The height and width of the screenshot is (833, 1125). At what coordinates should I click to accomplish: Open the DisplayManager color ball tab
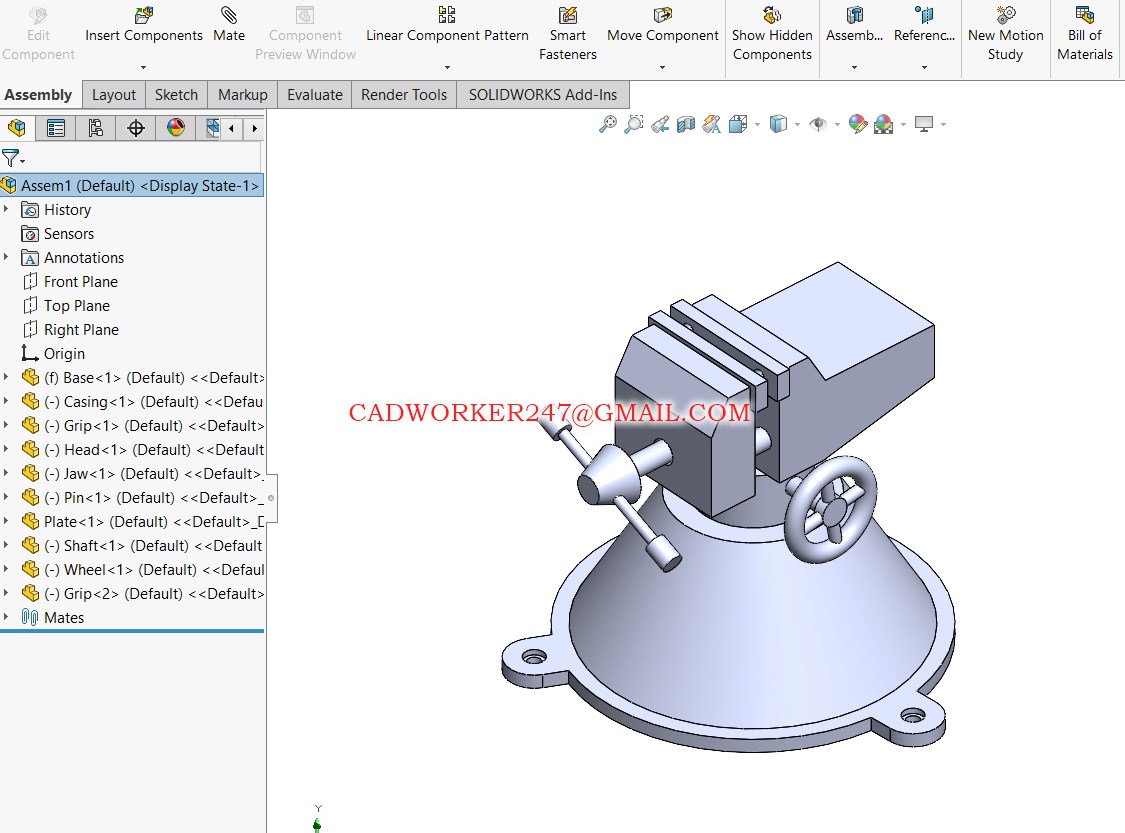[176, 128]
